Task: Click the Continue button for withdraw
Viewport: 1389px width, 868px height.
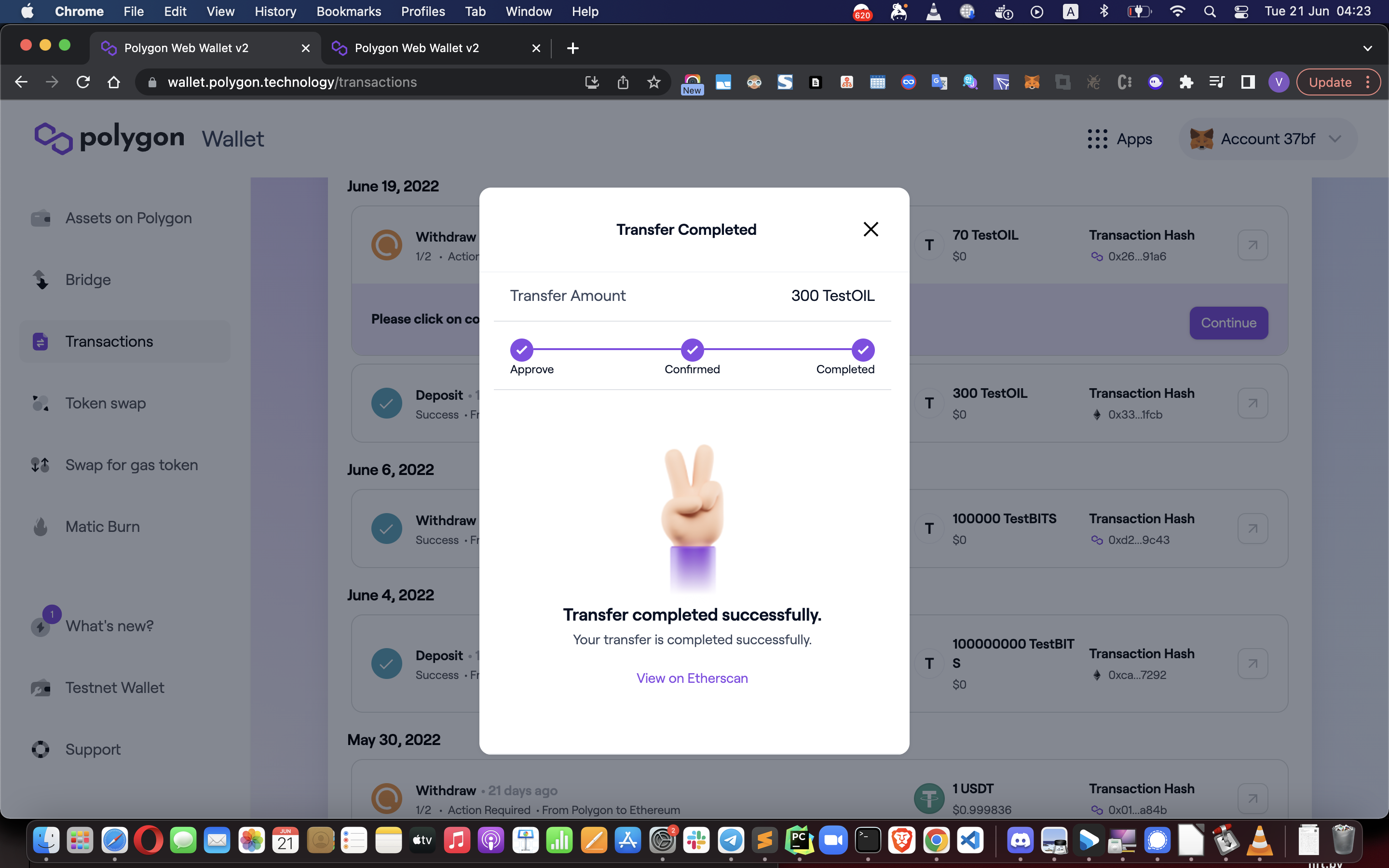Action: tap(1228, 323)
